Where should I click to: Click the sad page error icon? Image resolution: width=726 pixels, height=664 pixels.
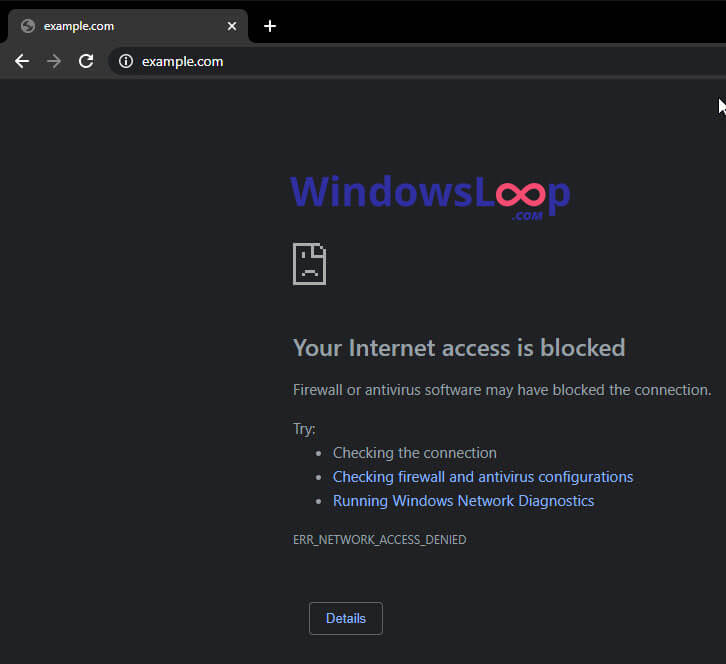[309, 264]
